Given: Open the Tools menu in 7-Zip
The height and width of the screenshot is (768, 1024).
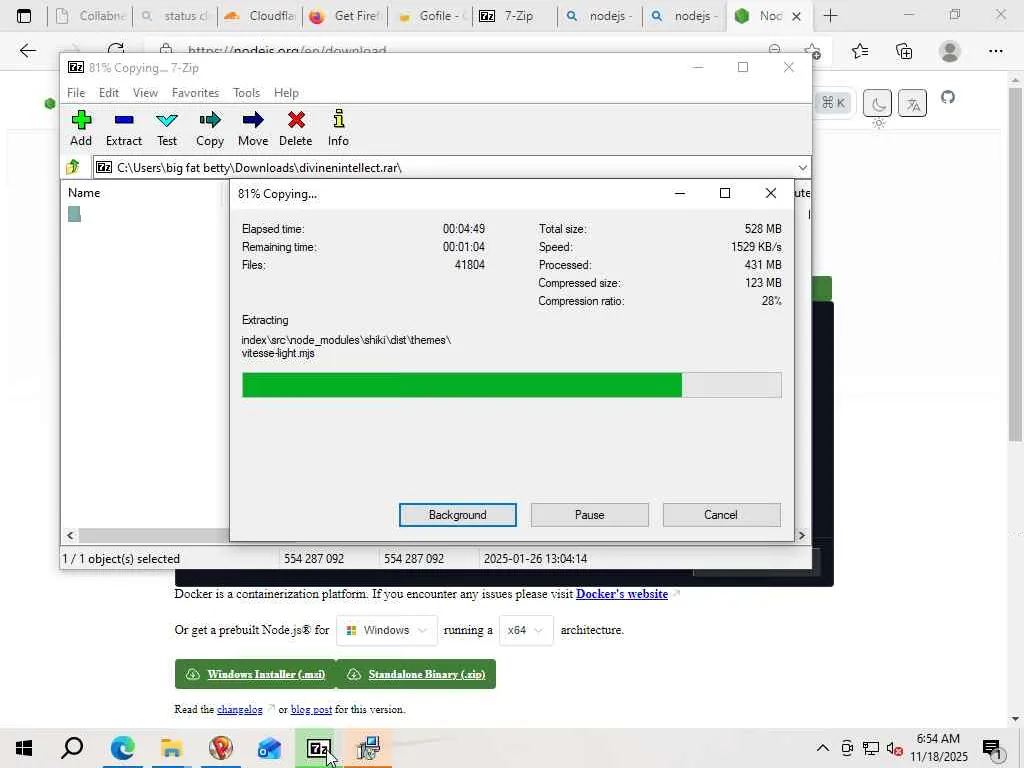Looking at the screenshot, I should [246, 93].
